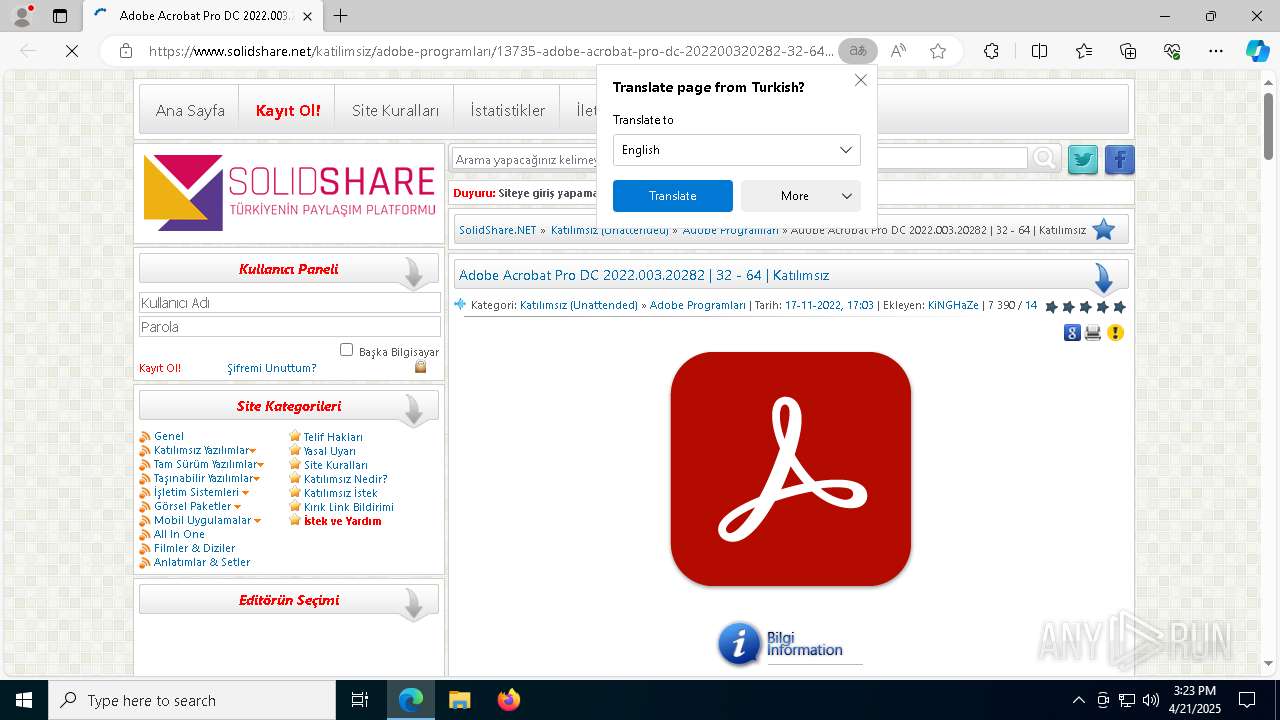
Task: Expand the Katılımsız Yazılımlar category
Action: (x=253, y=451)
